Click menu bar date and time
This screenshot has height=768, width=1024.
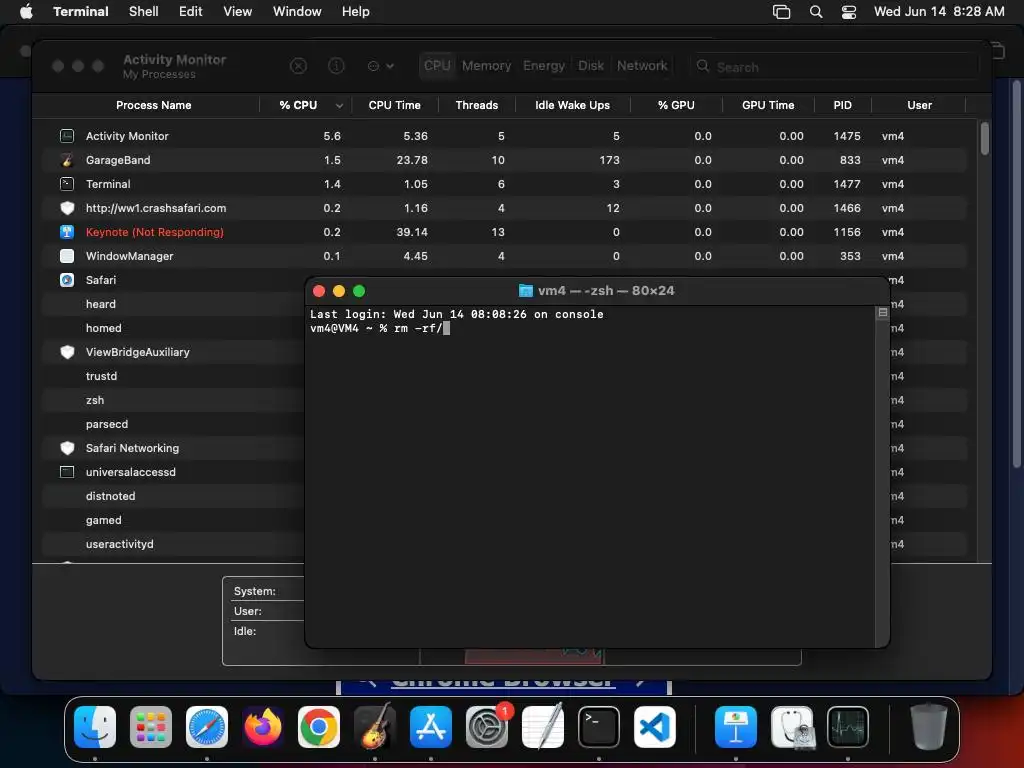tap(939, 11)
